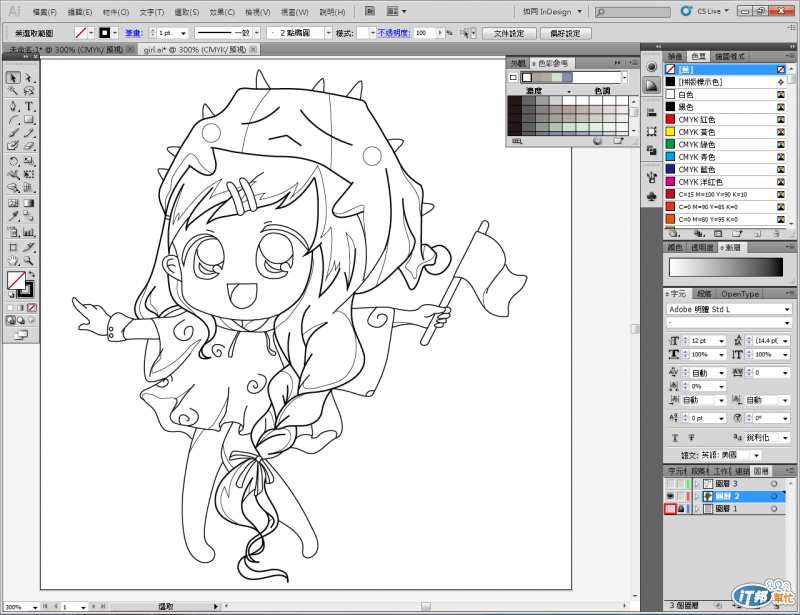Select the Pen tool
Image resolution: width=800 pixels, height=615 pixels.
click(x=13, y=106)
